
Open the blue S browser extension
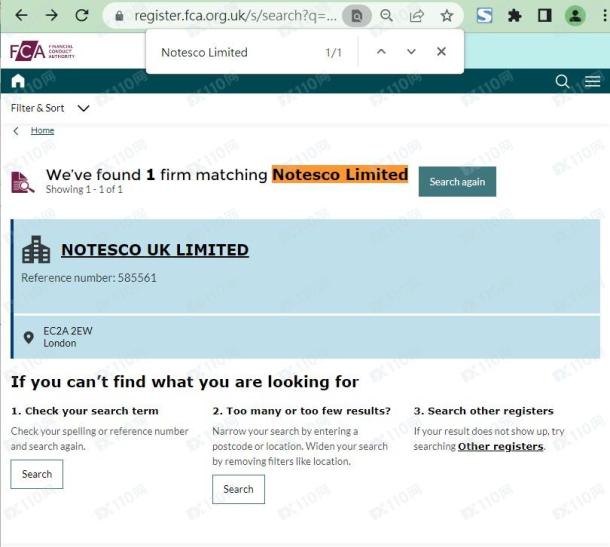484,16
